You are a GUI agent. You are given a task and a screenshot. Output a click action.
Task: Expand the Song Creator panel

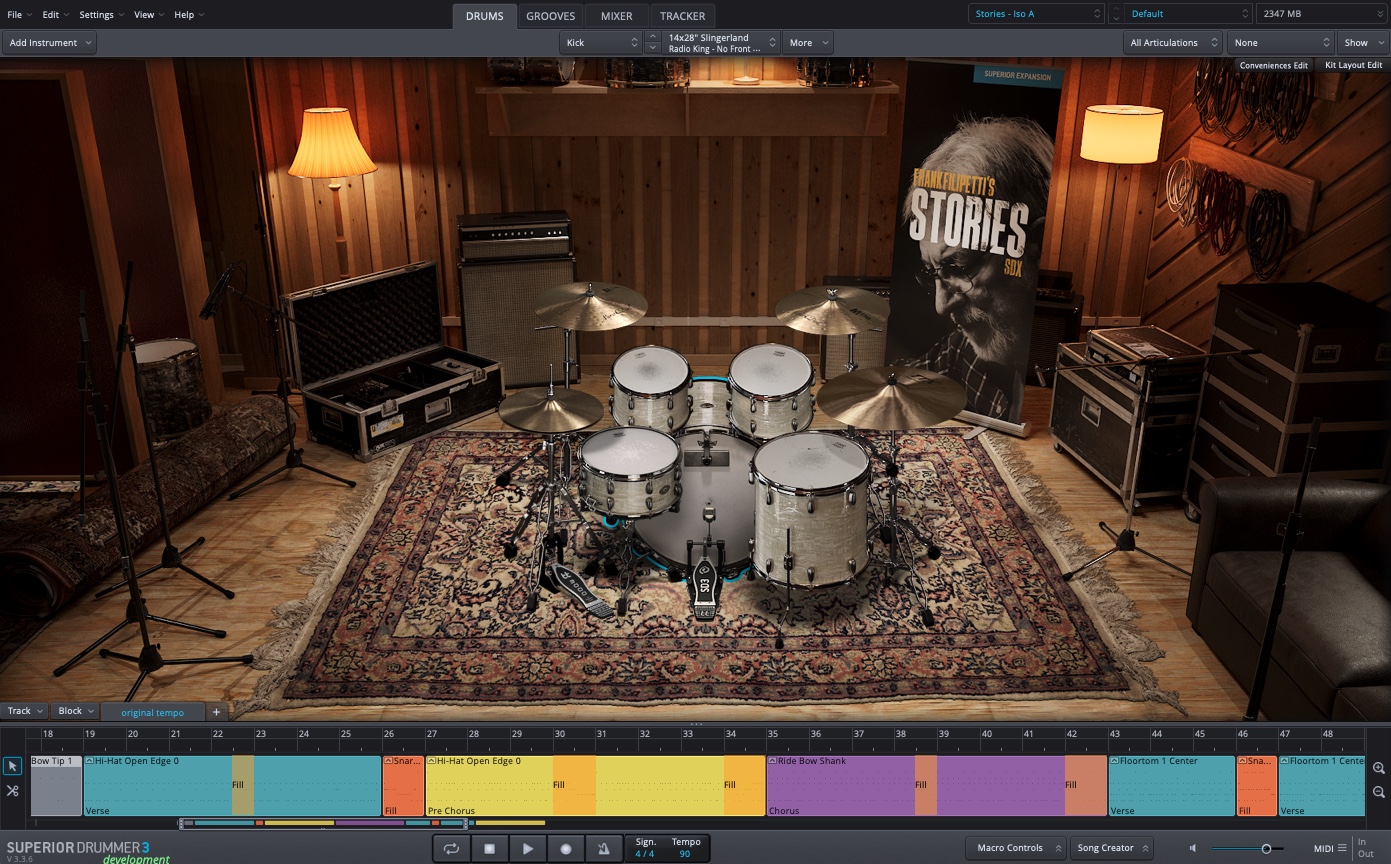pos(1111,848)
